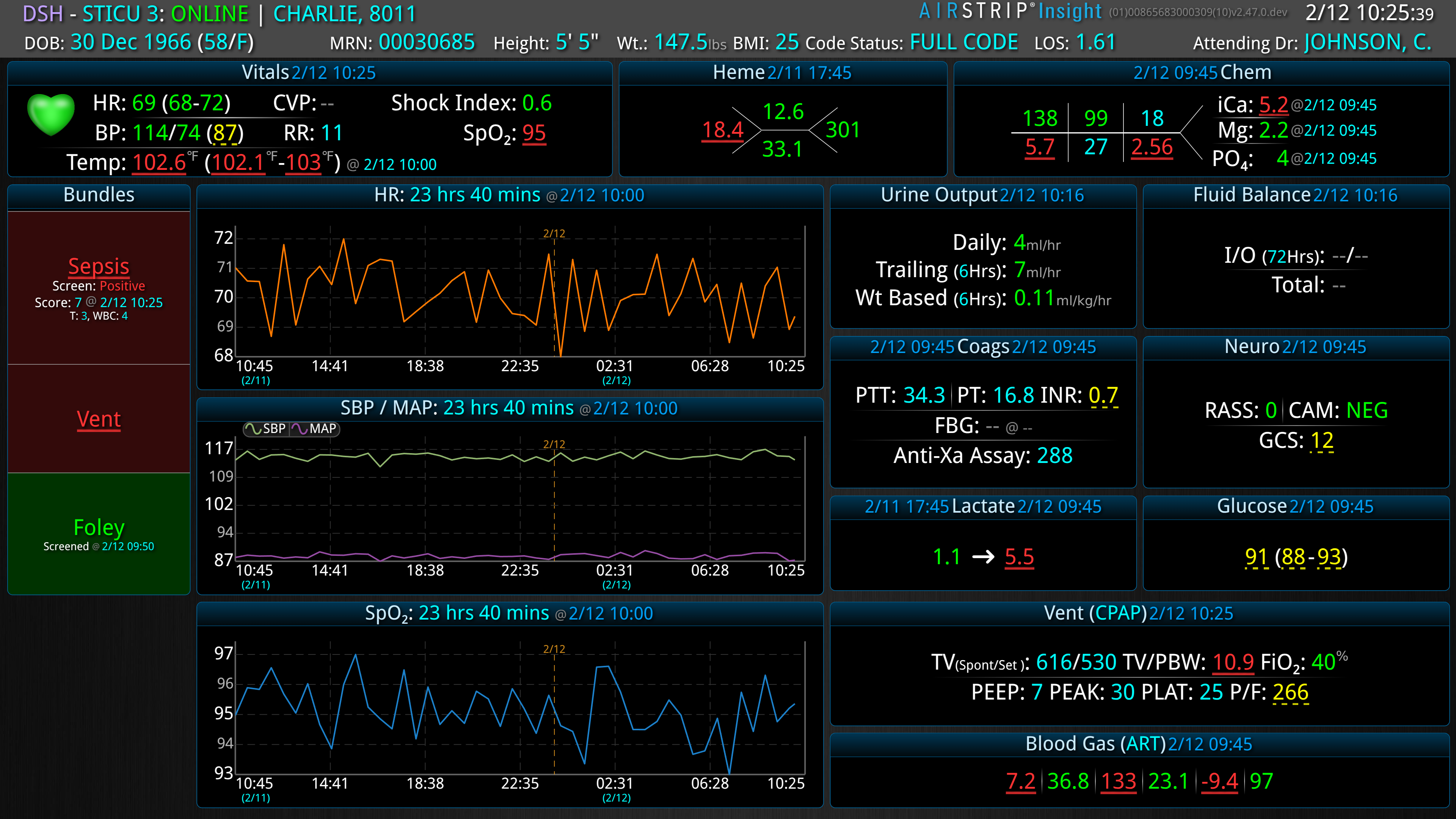
Task: Click the elevated temperature 102.6 value
Action: [x=159, y=163]
